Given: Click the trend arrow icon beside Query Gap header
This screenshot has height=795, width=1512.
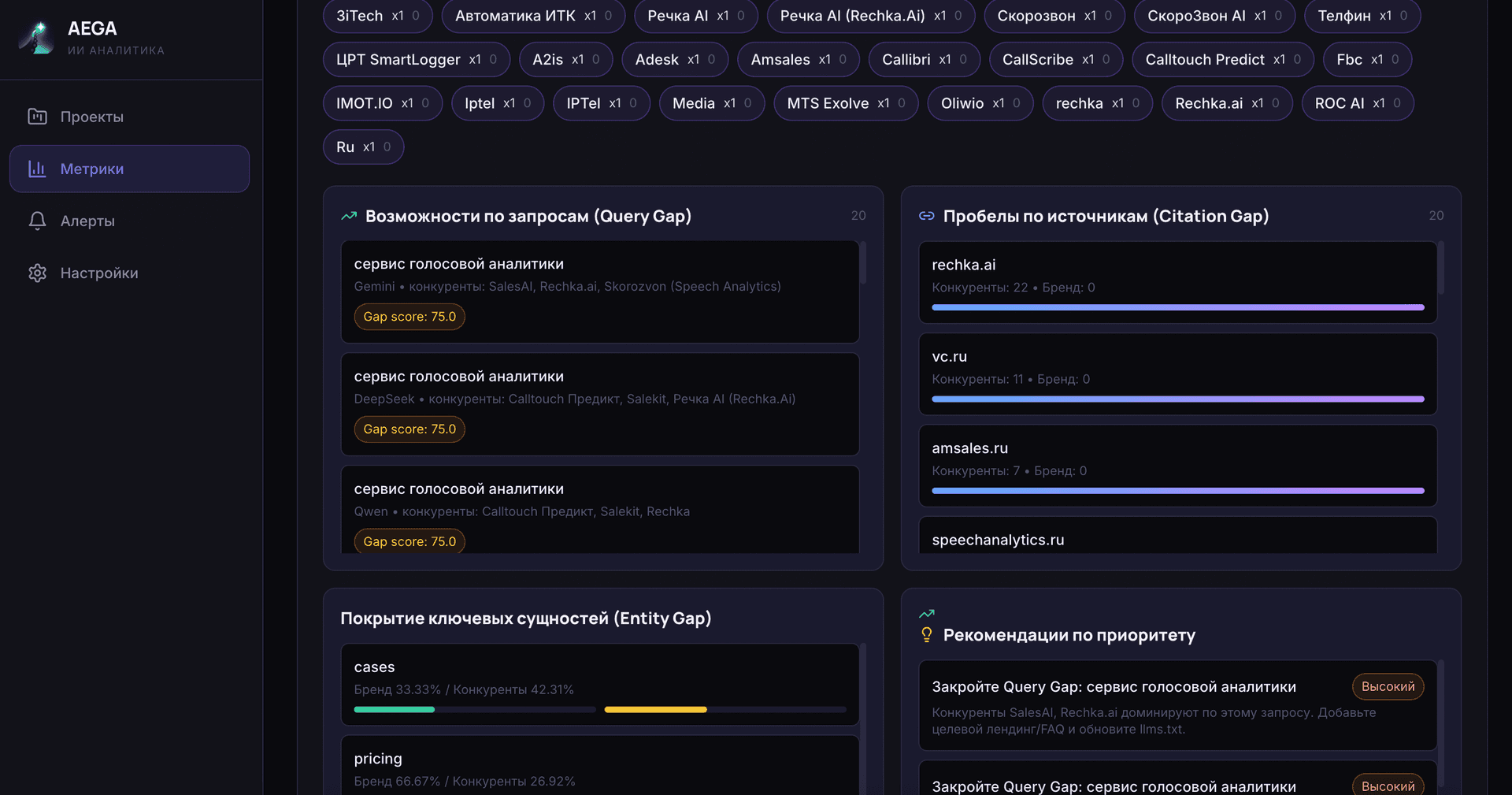Looking at the screenshot, I should [x=349, y=214].
